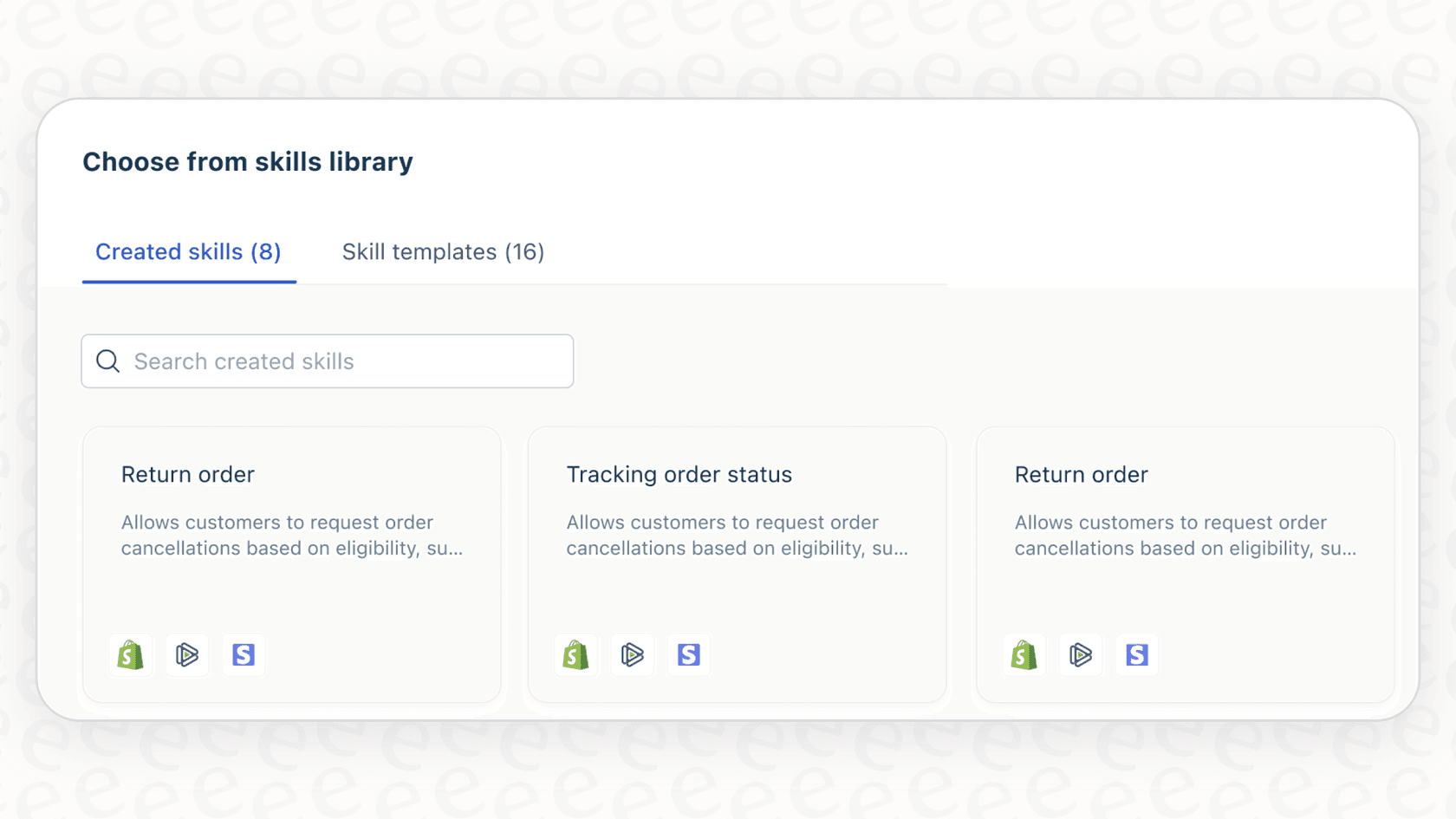Click the Tracking order status title
This screenshot has width=1456, height=819.
(679, 474)
